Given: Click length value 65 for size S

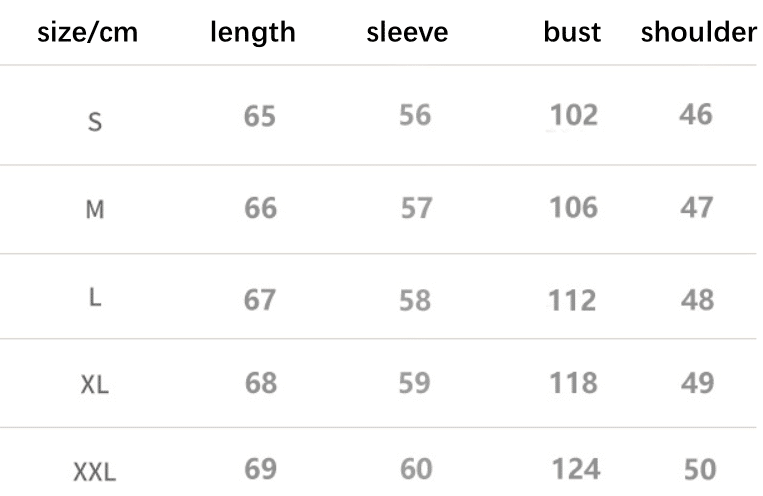Looking at the screenshot, I should 260,116.
